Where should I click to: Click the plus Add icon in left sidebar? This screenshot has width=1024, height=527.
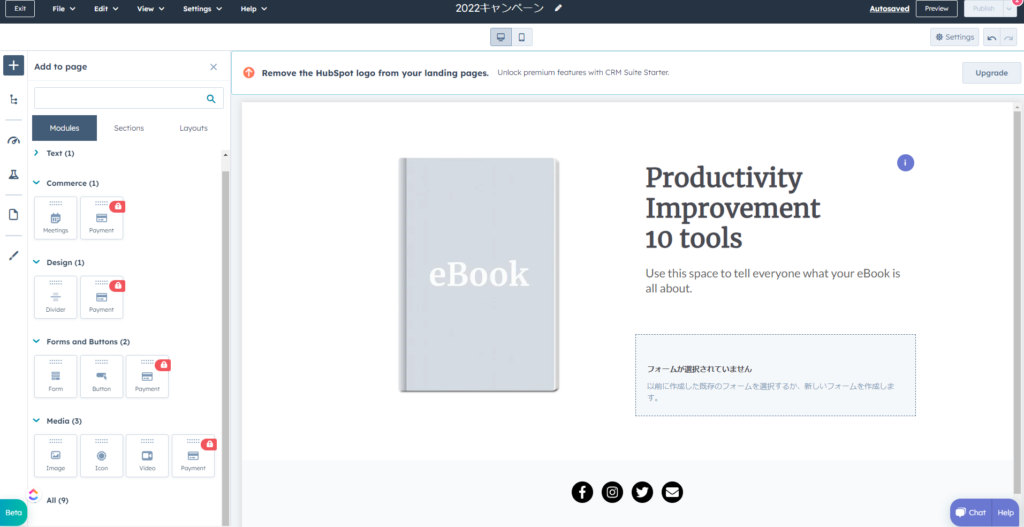pyautogui.click(x=13, y=65)
